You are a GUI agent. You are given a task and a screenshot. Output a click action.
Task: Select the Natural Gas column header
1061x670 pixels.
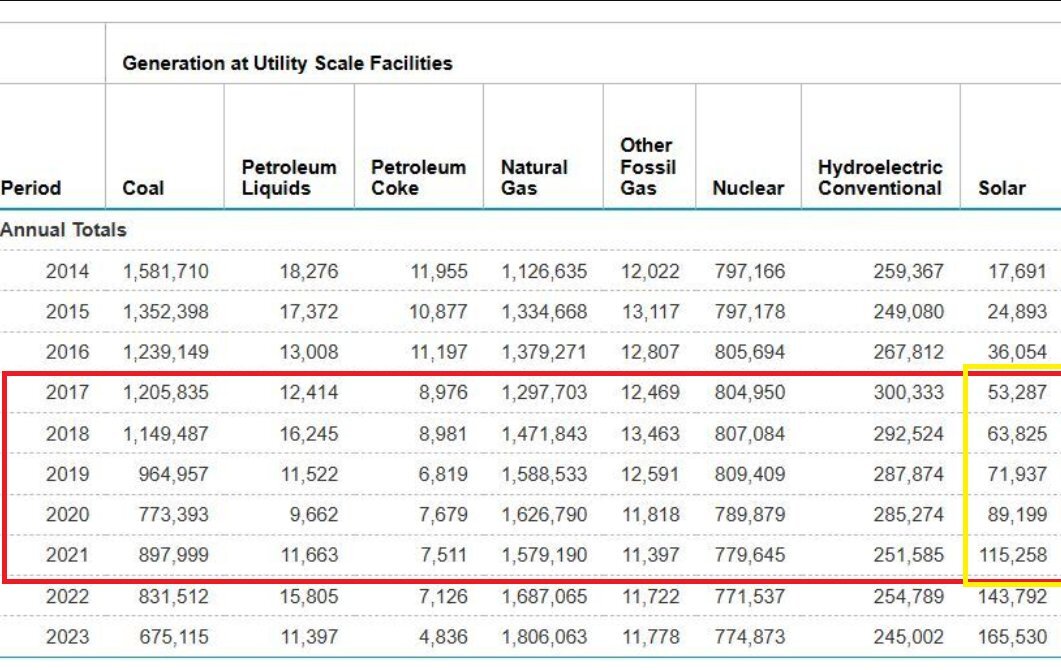pos(534,177)
